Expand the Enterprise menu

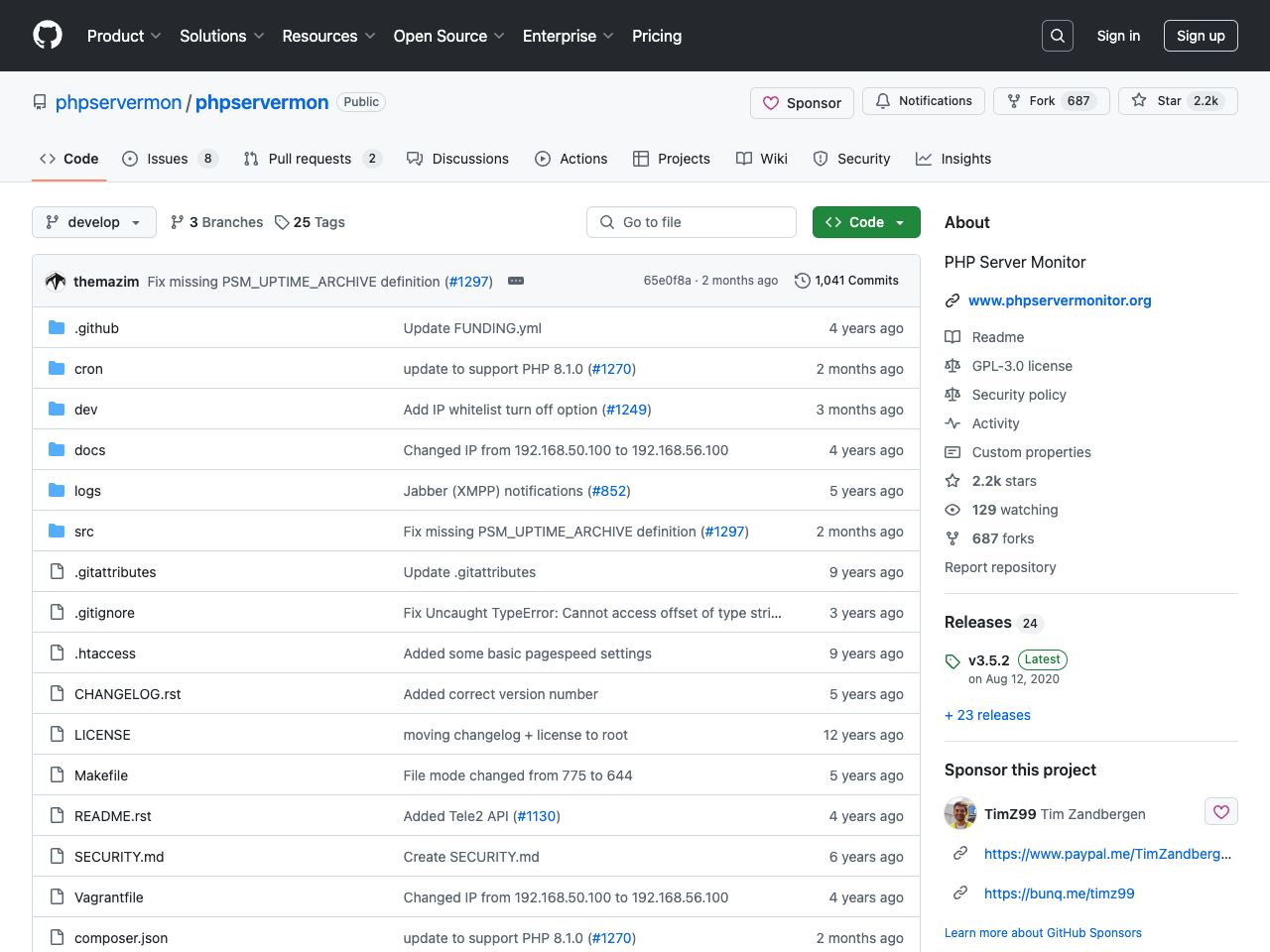click(569, 36)
